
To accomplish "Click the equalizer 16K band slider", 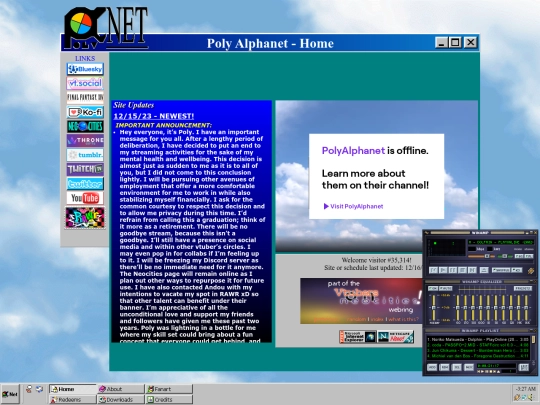I will pos(526,307).
